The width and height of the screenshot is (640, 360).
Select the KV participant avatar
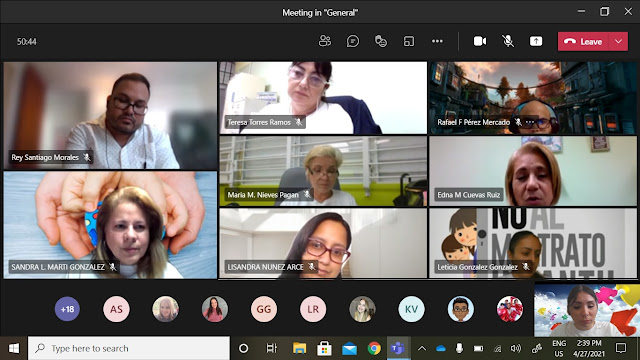(411, 309)
